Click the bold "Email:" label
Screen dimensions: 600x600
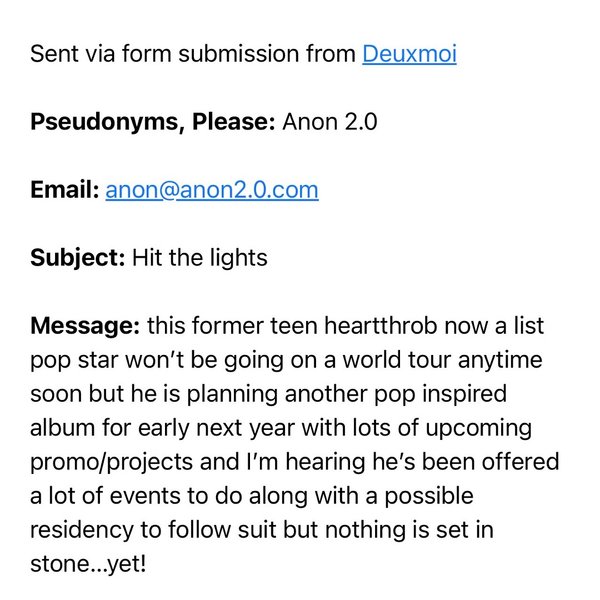[x=65, y=190]
